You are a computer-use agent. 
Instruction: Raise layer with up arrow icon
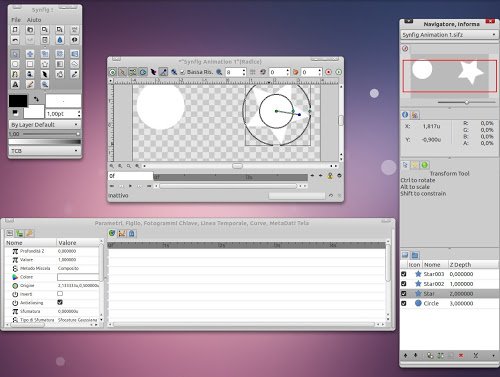click(x=405, y=356)
